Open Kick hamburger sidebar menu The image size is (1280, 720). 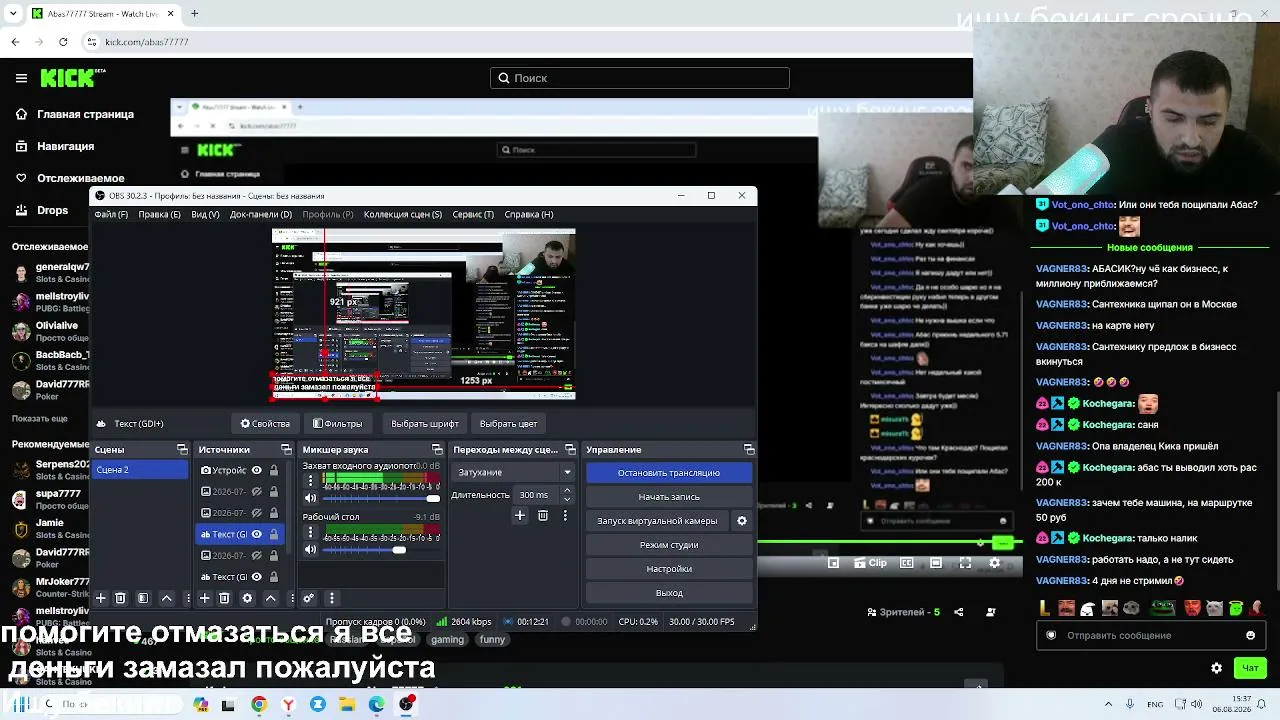[x=21, y=78]
